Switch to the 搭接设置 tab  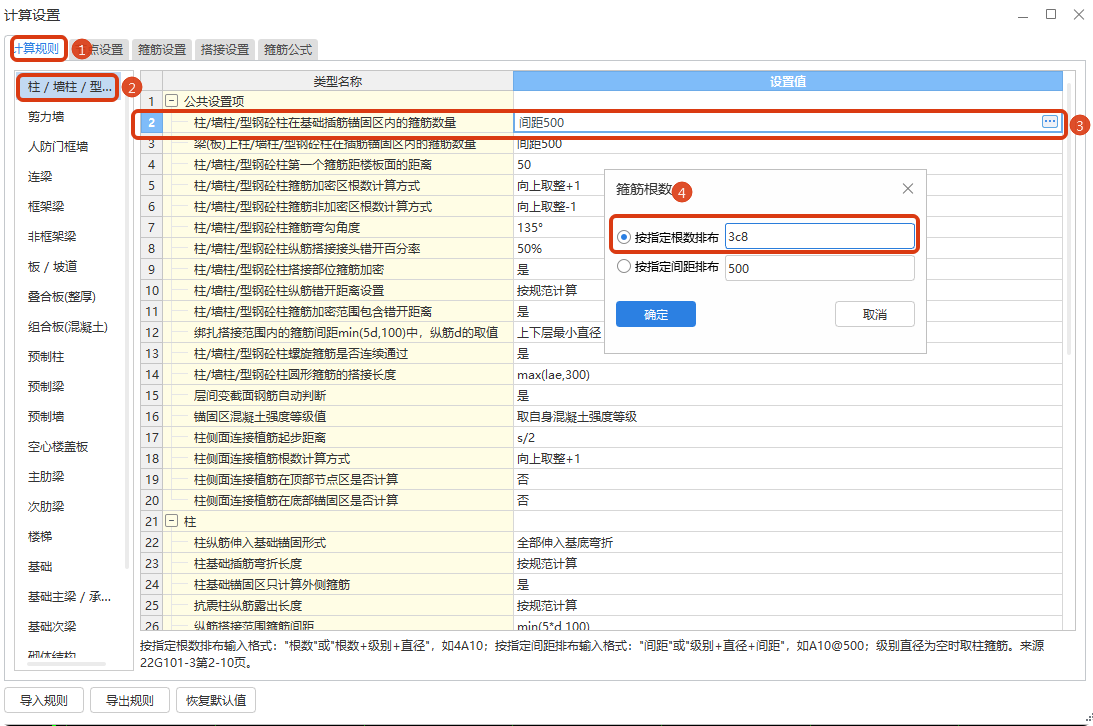point(224,49)
